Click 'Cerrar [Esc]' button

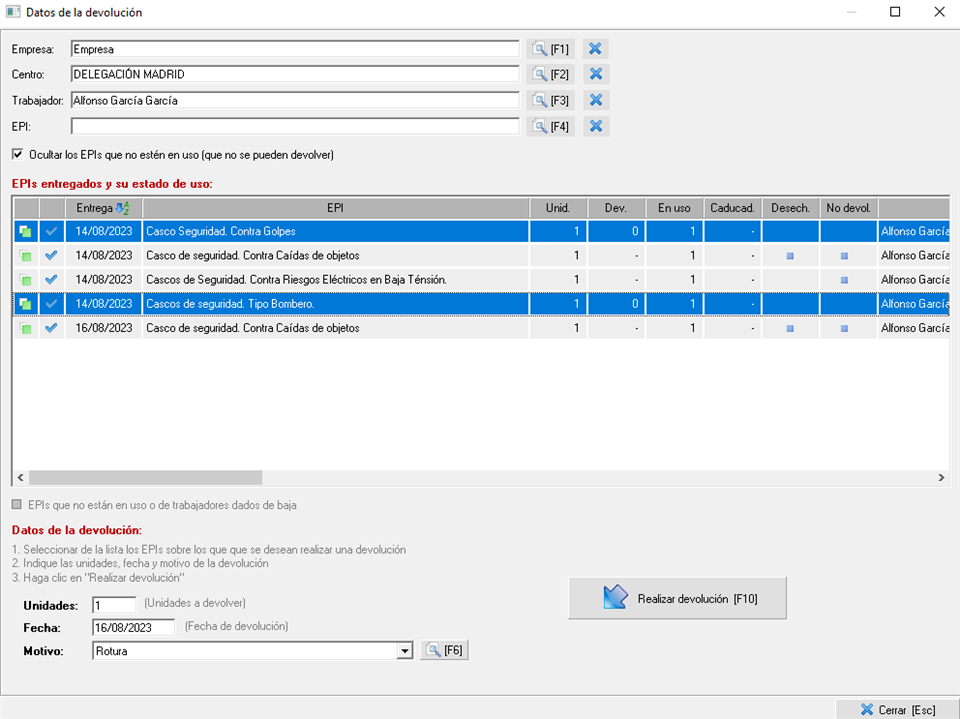[898, 709]
